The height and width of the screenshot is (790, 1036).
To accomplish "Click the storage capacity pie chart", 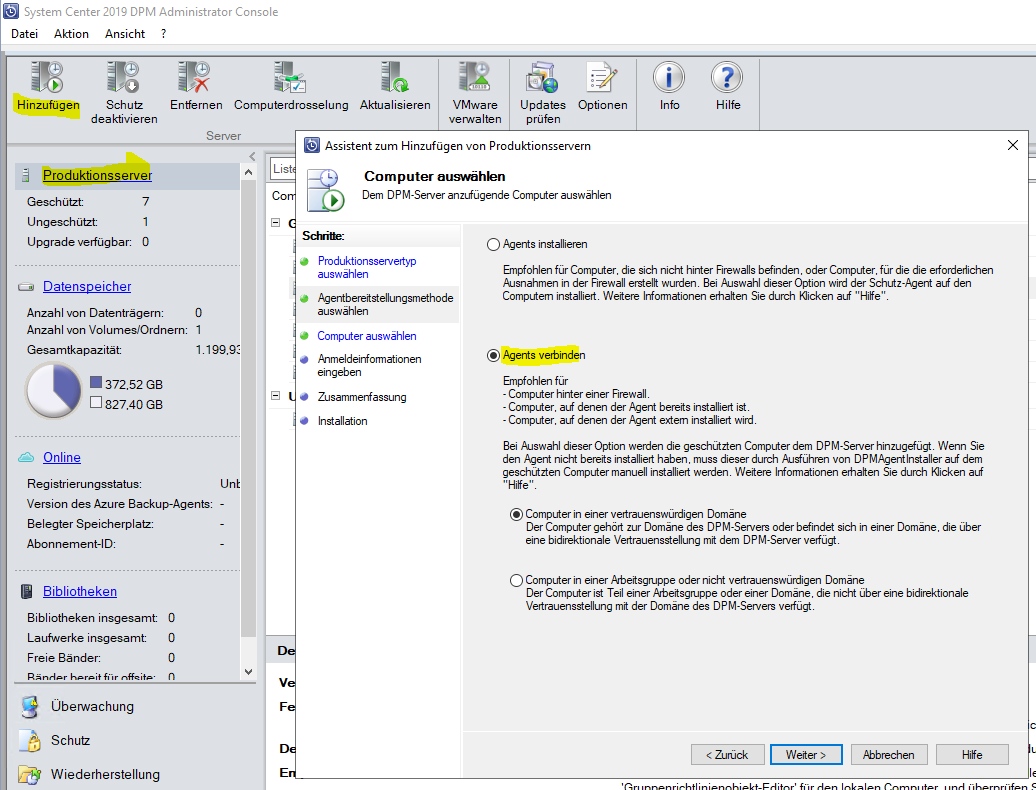I will 54,391.
